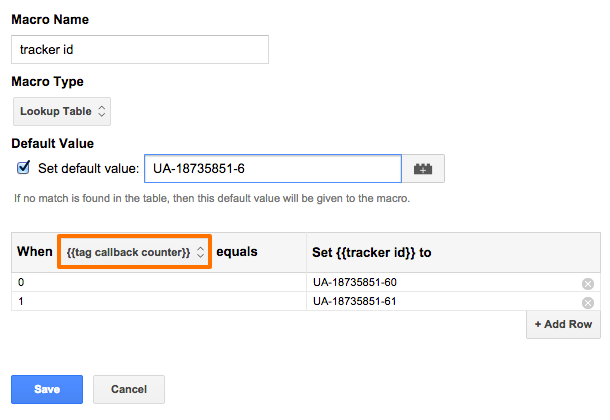Click the Set default value label
Screen dimensions: 610x420
(x=88, y=168)
